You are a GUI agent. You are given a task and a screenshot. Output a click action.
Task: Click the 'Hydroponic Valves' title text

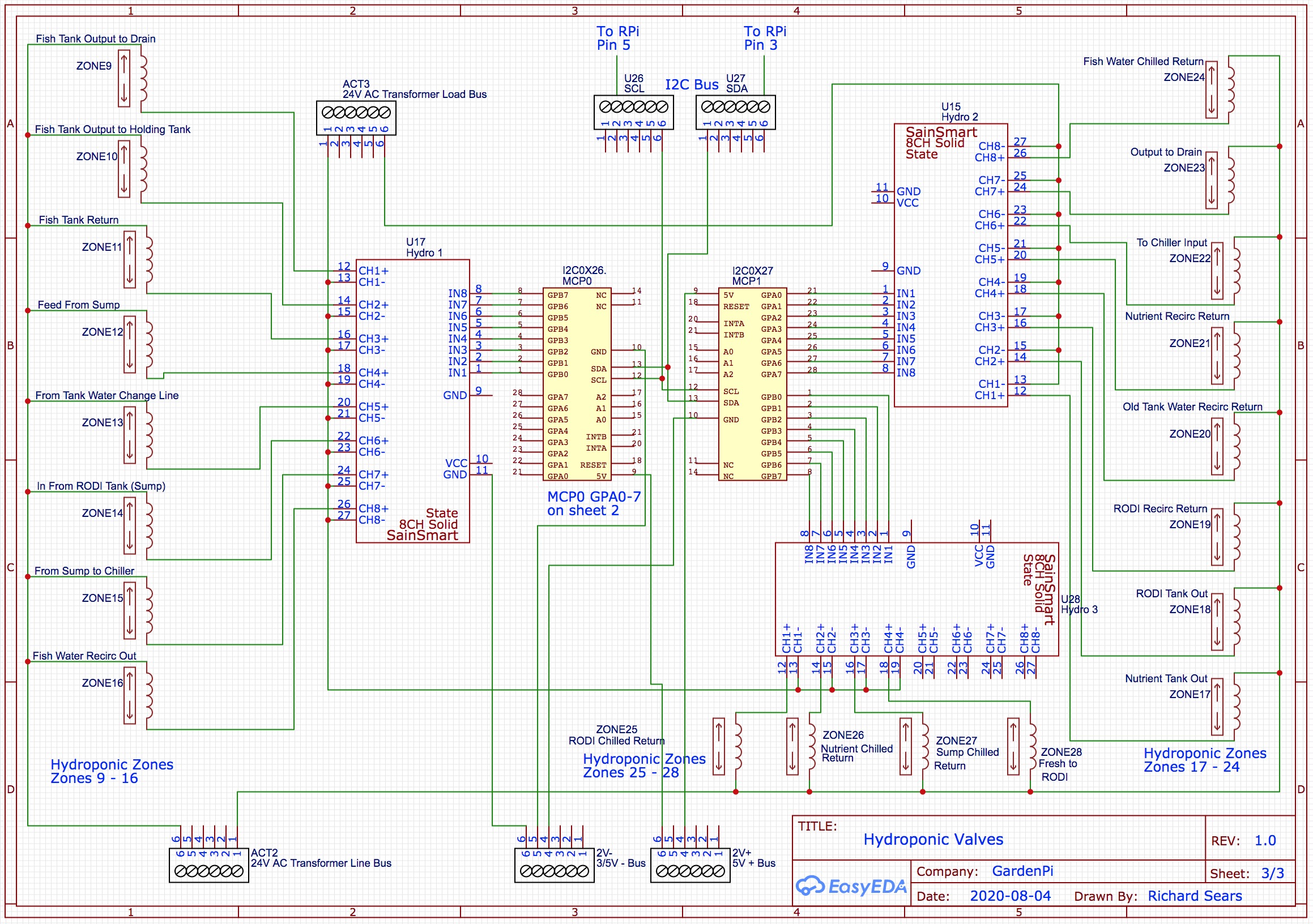tap(933, 840)
